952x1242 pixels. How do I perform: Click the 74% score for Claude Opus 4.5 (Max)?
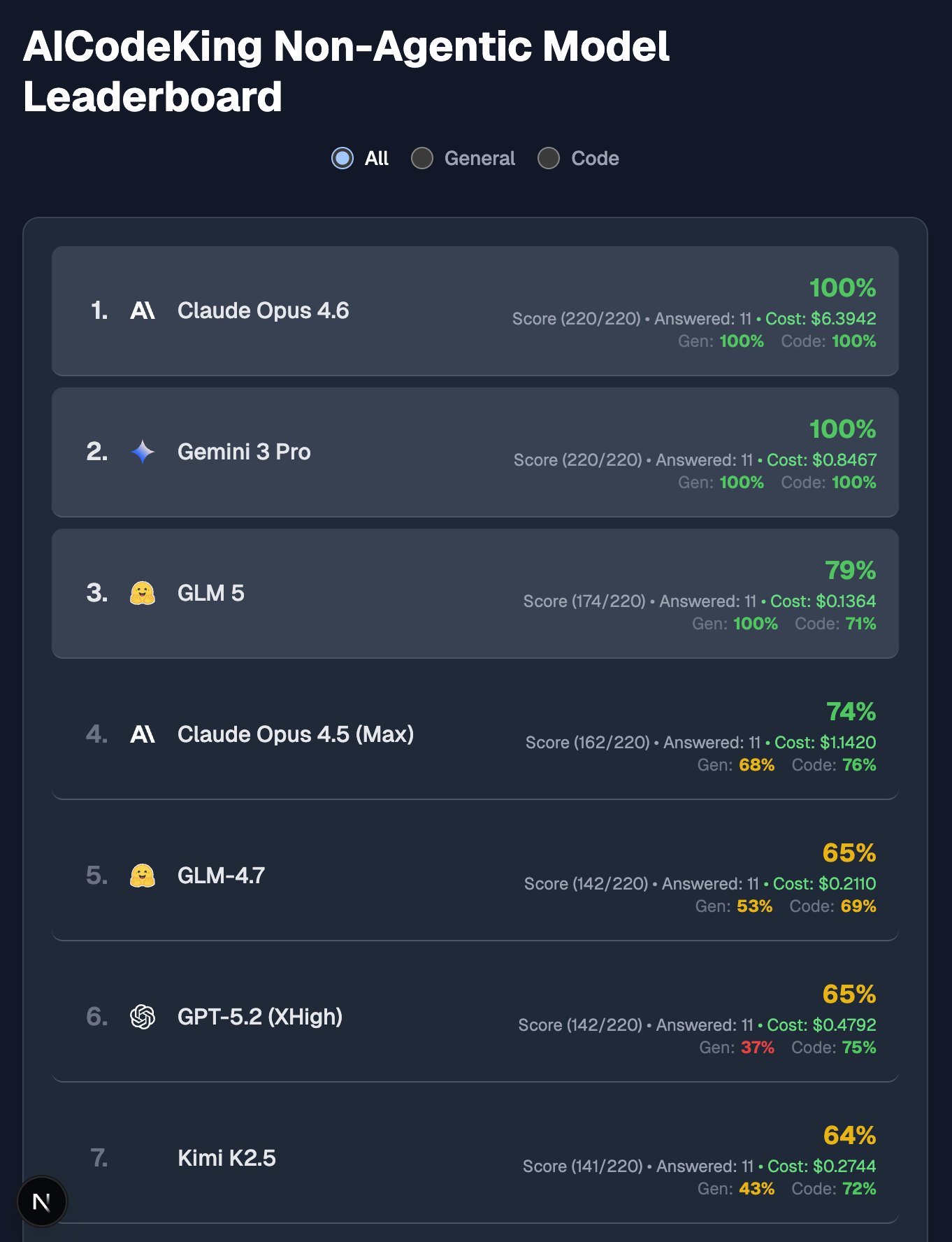851,711
